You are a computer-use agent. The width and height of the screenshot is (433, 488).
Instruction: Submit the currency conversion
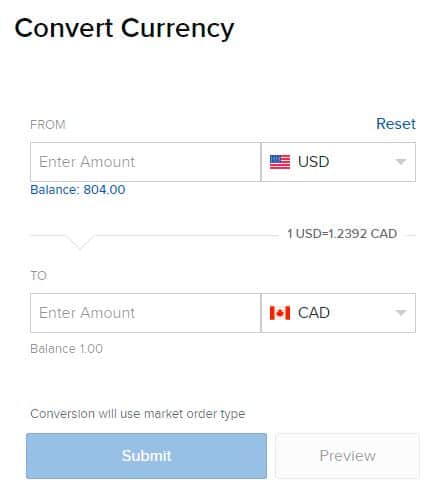point(146,456)
